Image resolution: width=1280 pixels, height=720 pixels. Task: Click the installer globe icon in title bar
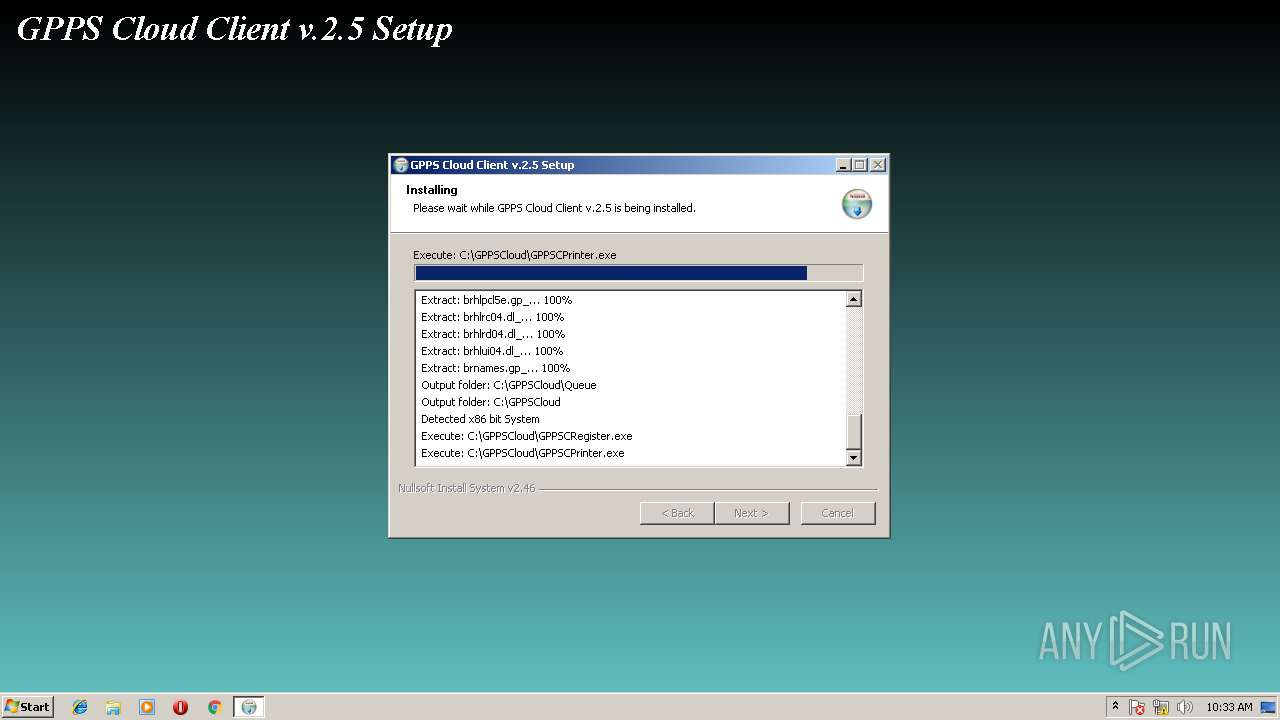tap(401, 165)
